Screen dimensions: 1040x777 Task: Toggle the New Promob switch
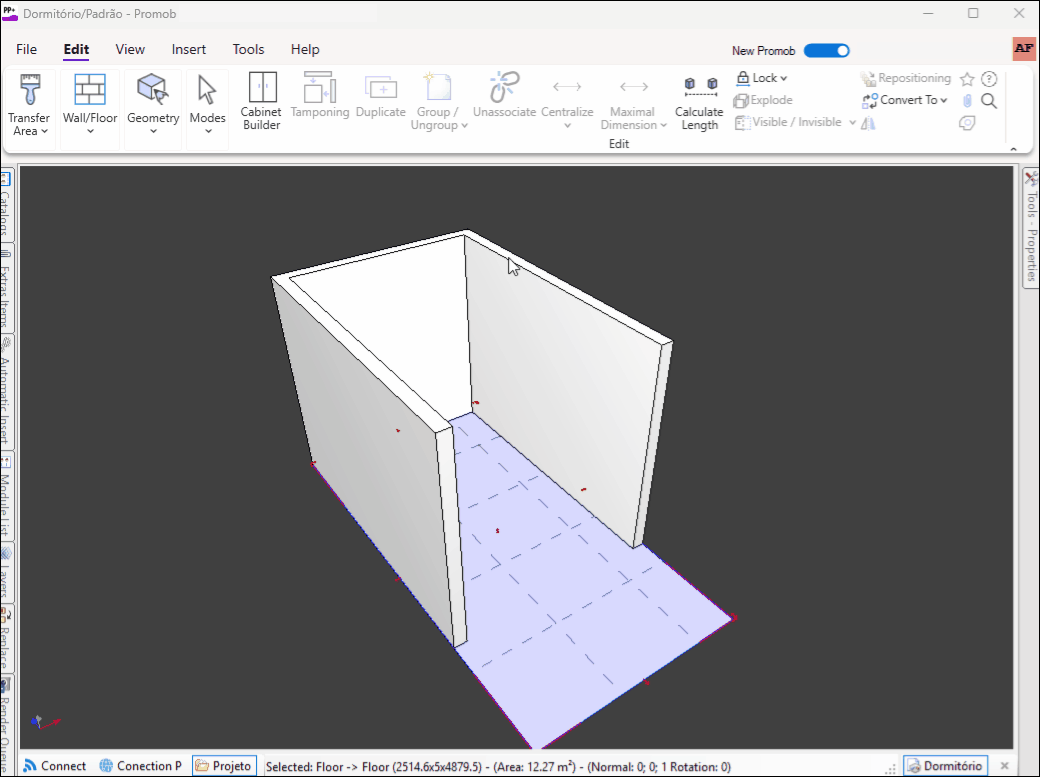826,50
